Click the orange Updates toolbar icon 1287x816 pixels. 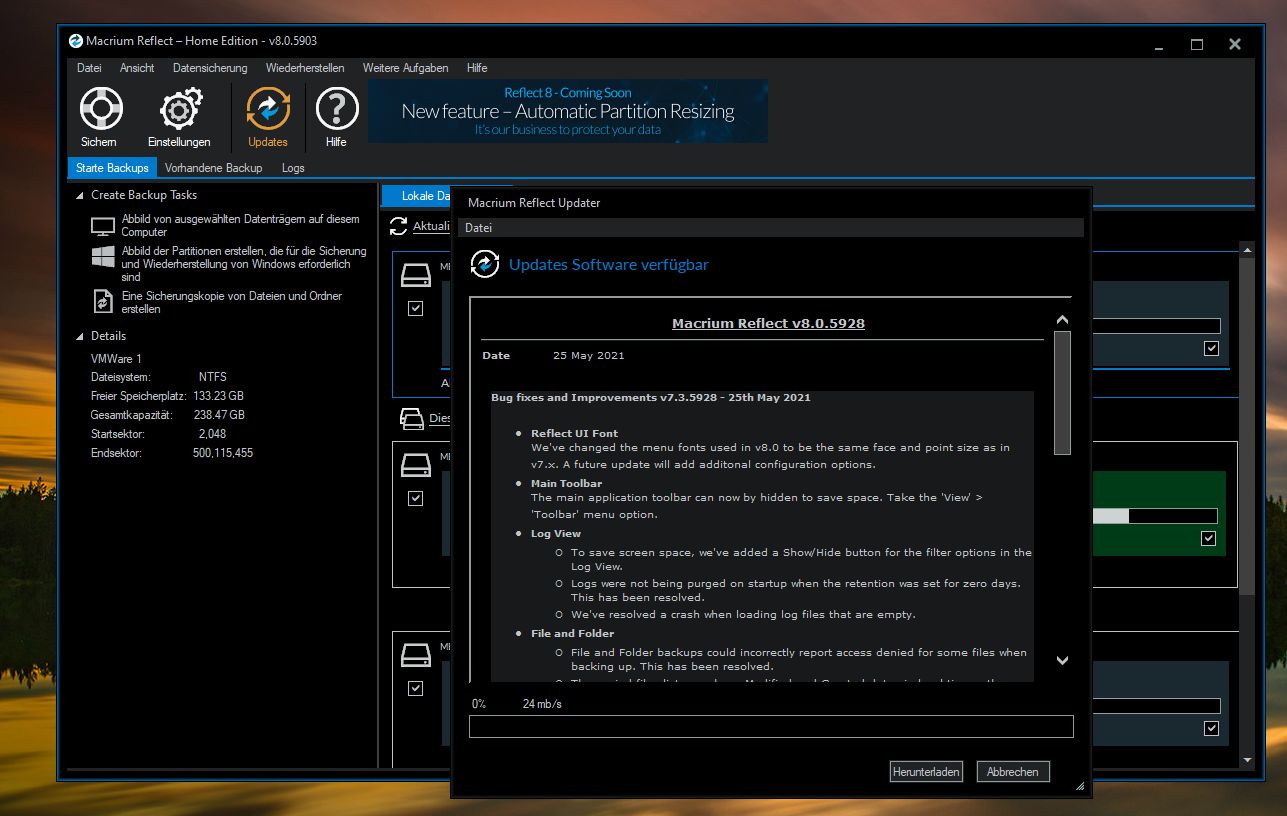(x=268, y=108)
